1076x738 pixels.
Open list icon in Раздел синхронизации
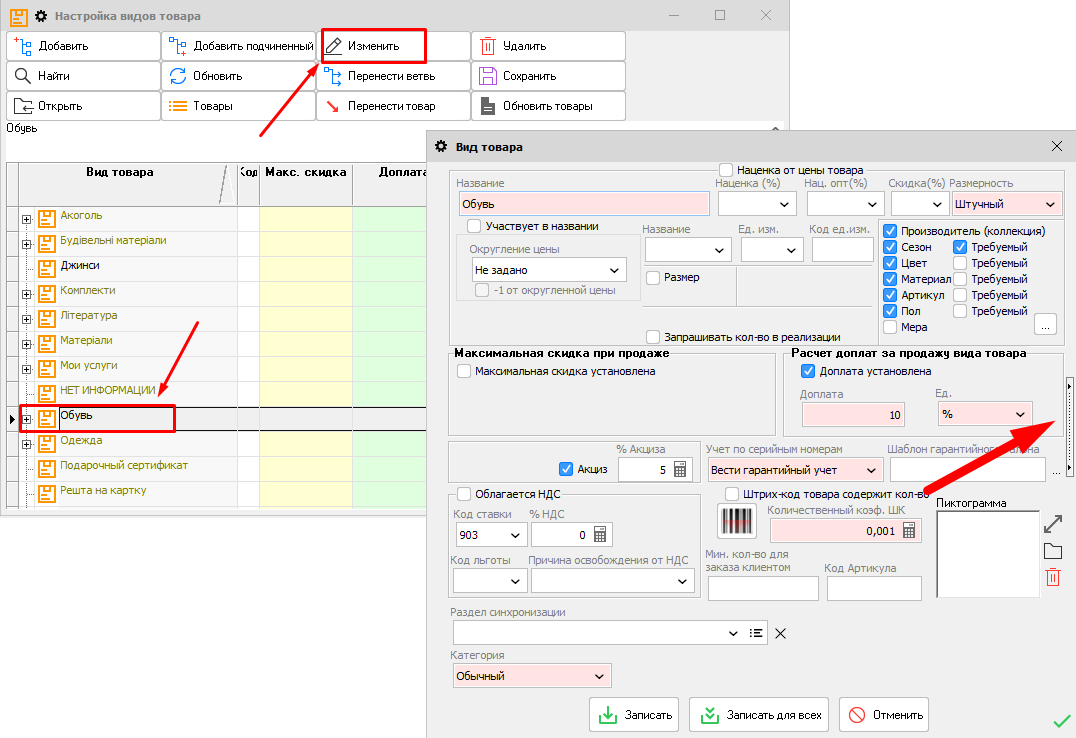(x=758, y=632)
